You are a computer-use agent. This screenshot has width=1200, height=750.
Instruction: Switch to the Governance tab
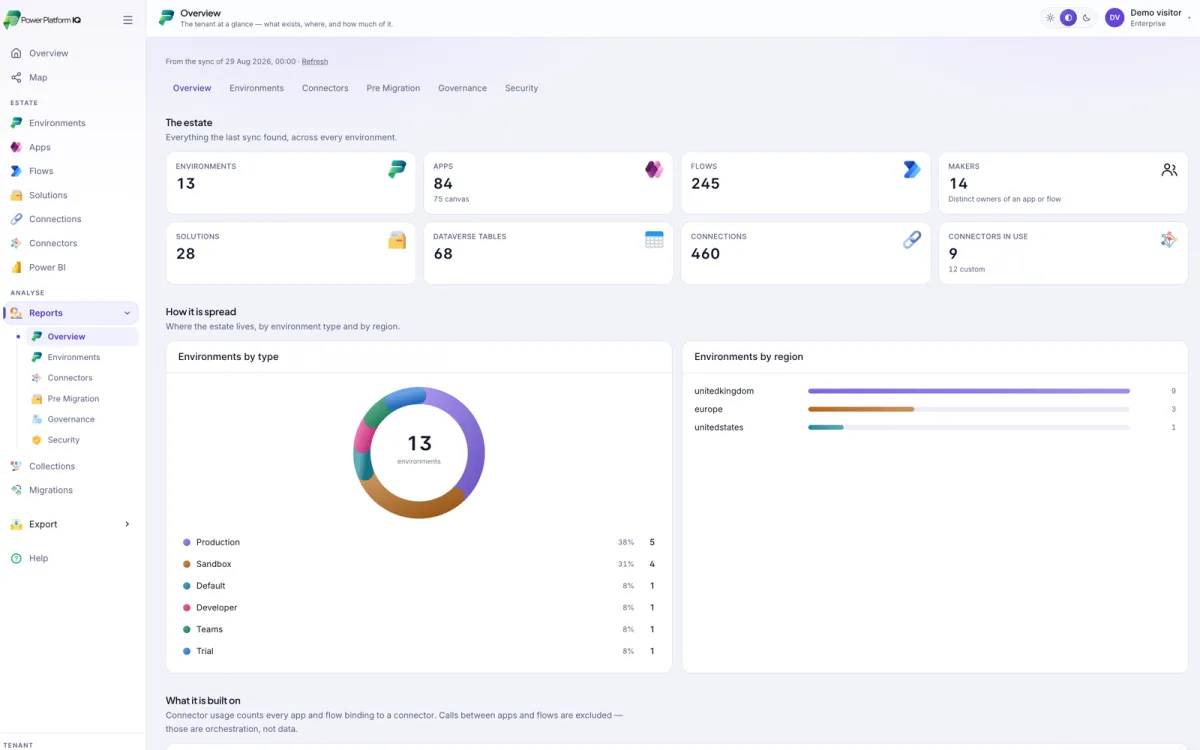click(x=462, y=88)
